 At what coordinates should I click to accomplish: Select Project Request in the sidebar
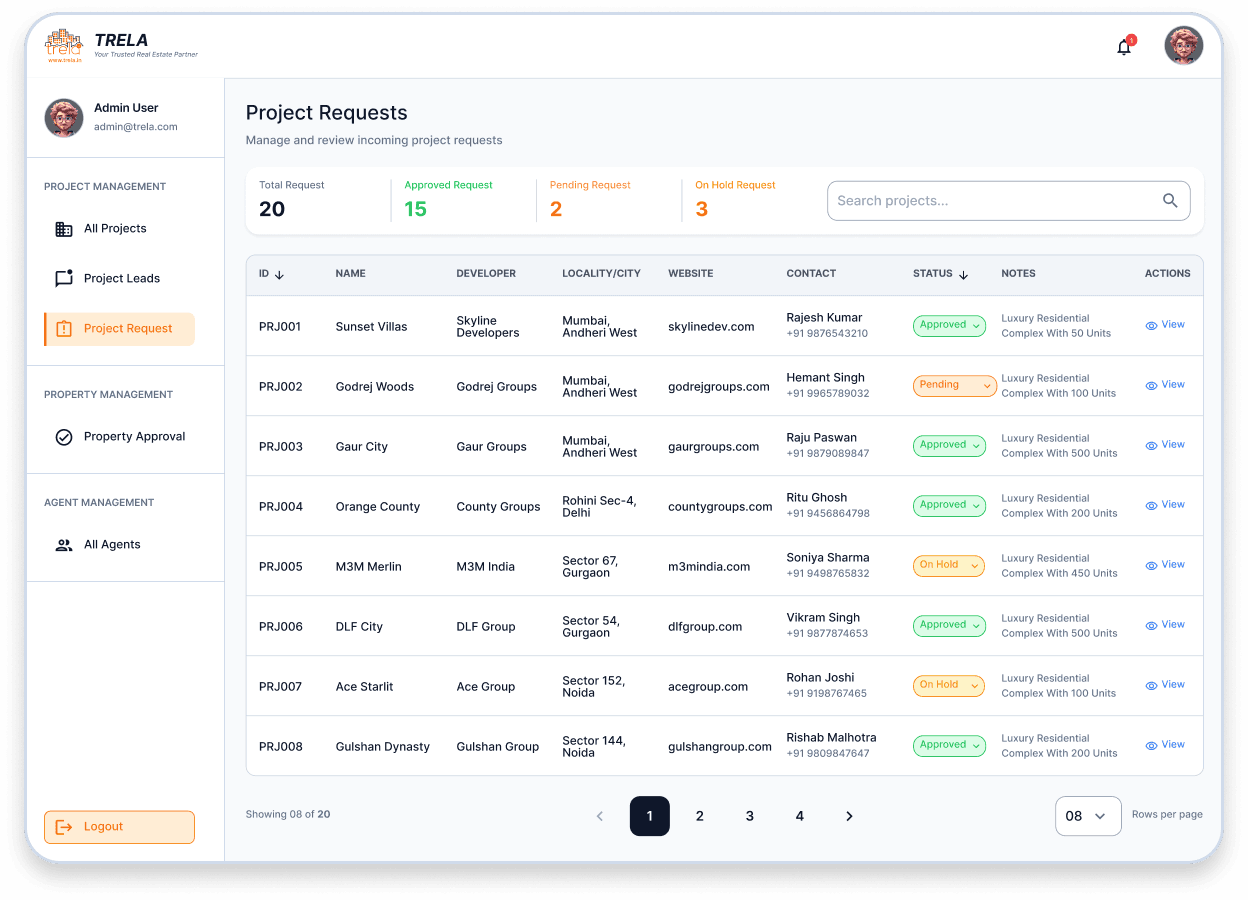pos(119,329)
